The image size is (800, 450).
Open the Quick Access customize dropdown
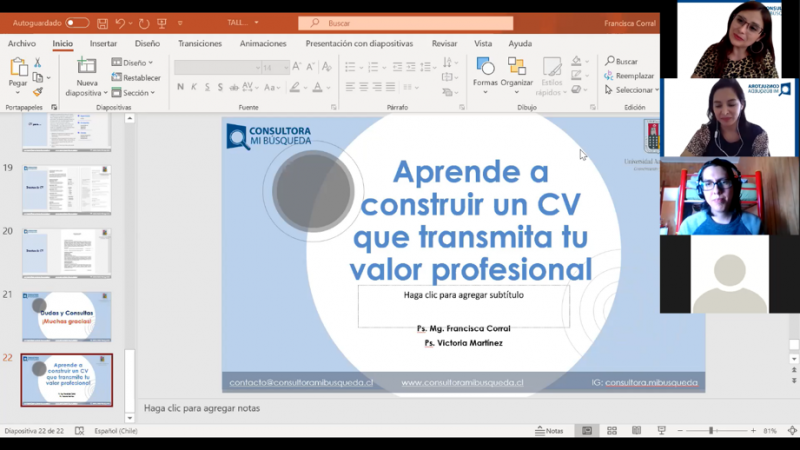180,23
